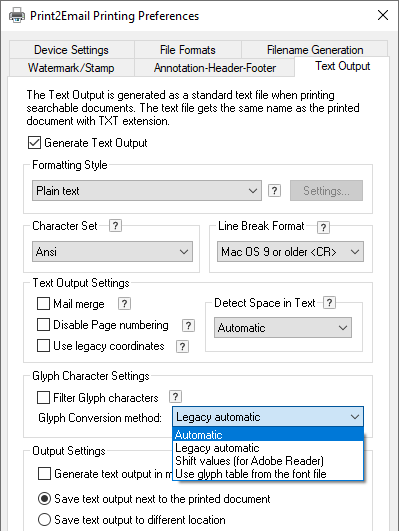Click Detect Space in Text help icon
399x531 pixels.
[x=329, y=302]
